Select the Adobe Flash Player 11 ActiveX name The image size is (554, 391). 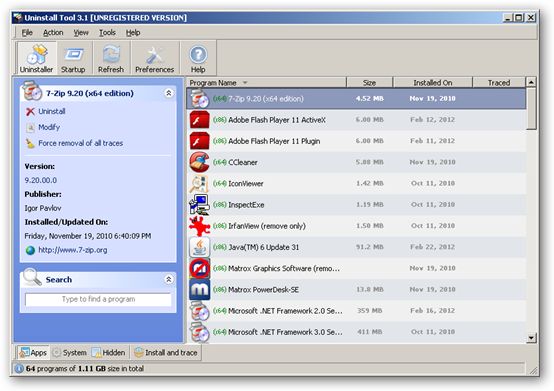tap(277, 120)
